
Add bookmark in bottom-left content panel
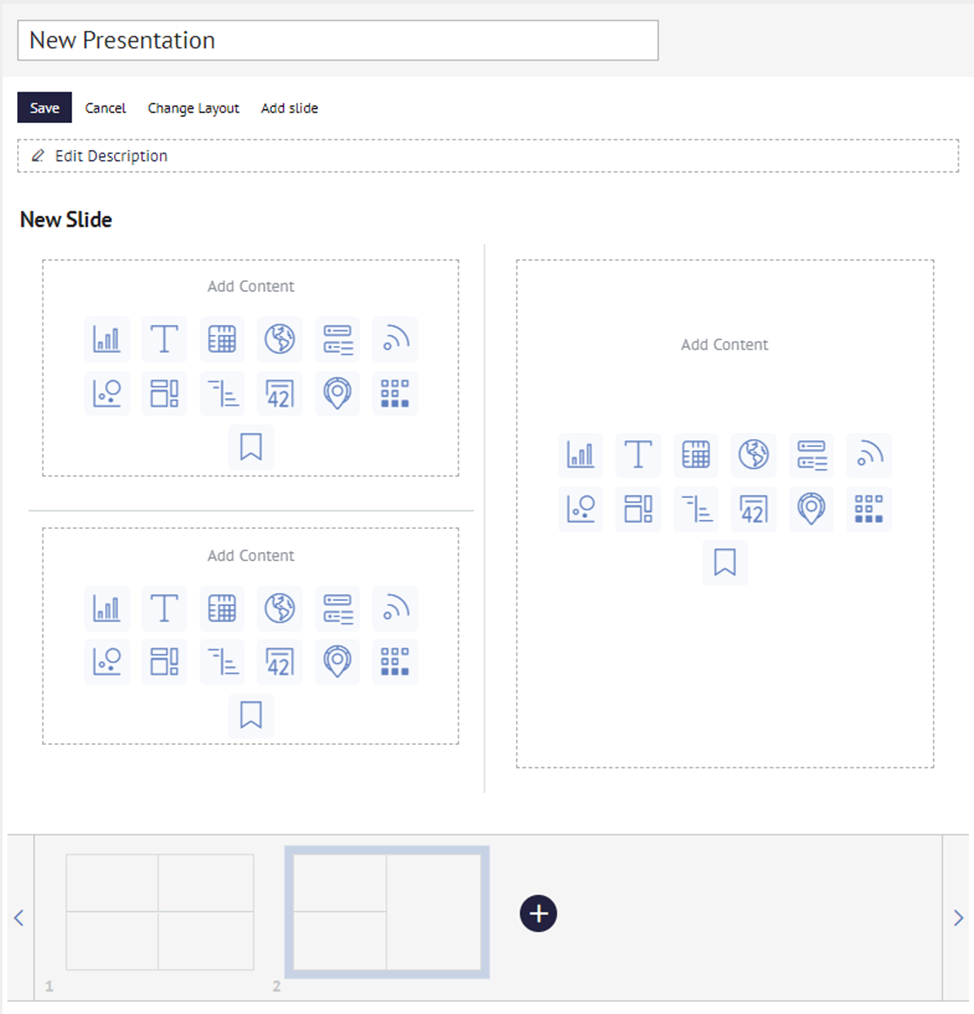pyautogui.click(x=251, y=715)
